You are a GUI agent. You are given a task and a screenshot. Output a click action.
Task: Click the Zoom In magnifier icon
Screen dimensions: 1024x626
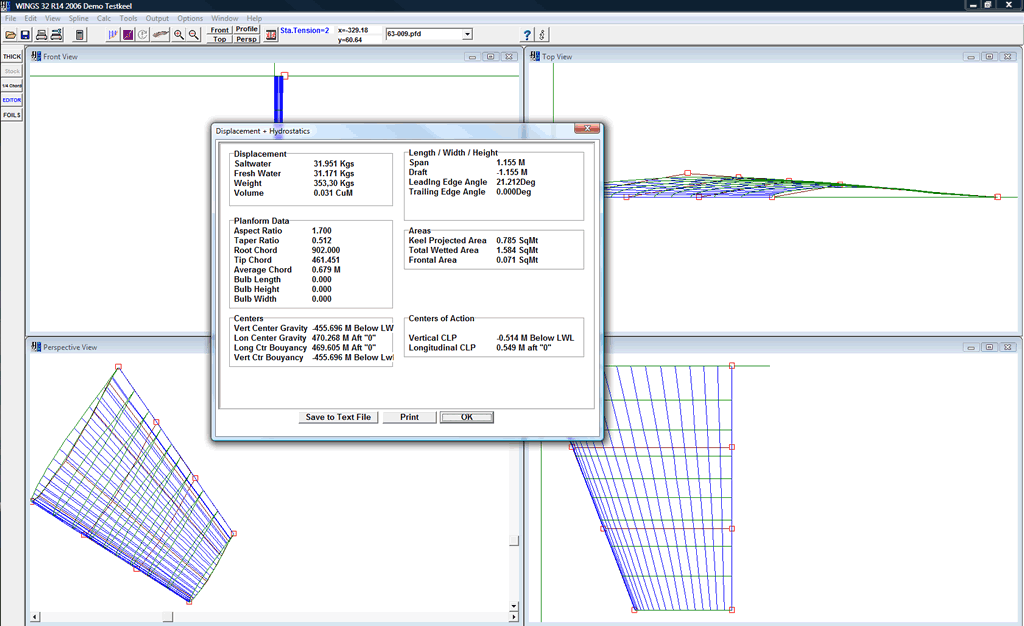pos(178,35)
